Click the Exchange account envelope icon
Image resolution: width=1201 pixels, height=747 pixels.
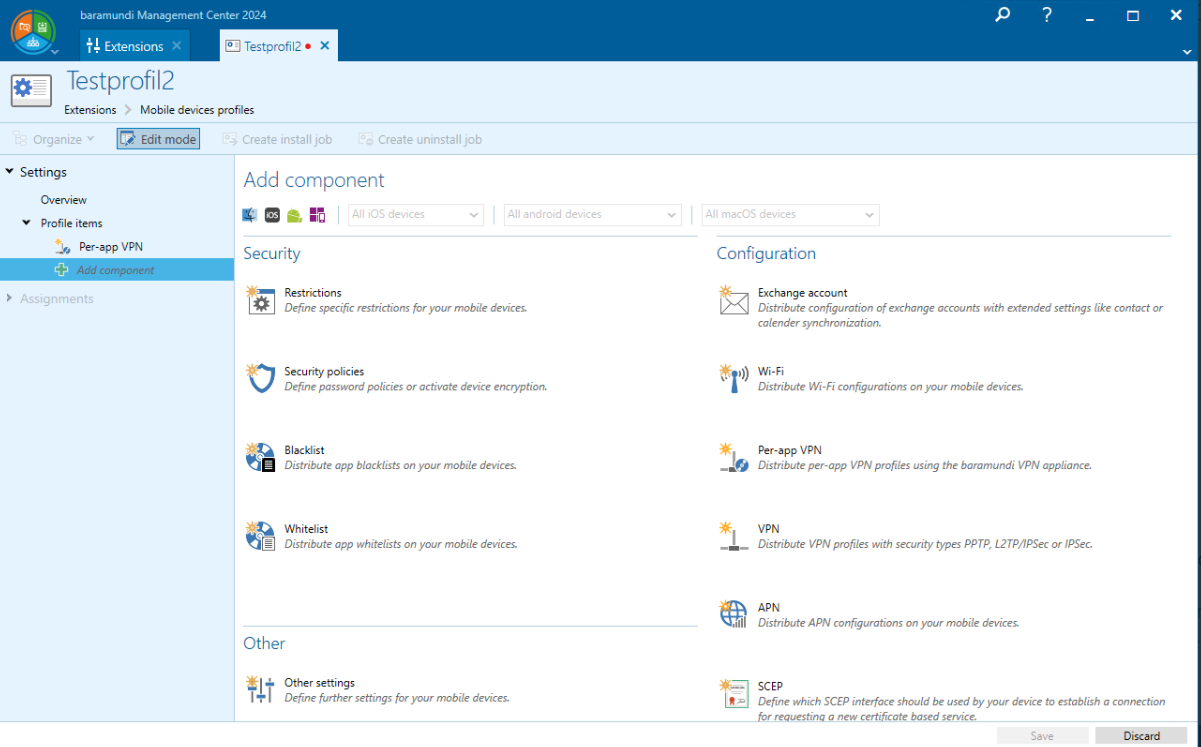pyautogui.click(x=733, y=300)
